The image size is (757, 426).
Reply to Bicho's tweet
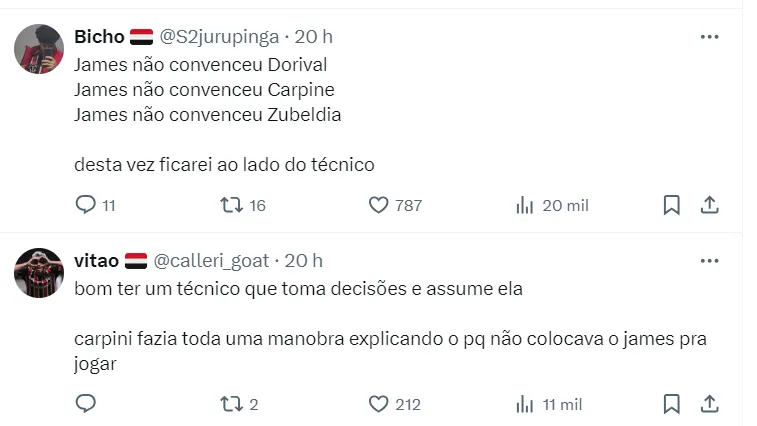[86, 205]
